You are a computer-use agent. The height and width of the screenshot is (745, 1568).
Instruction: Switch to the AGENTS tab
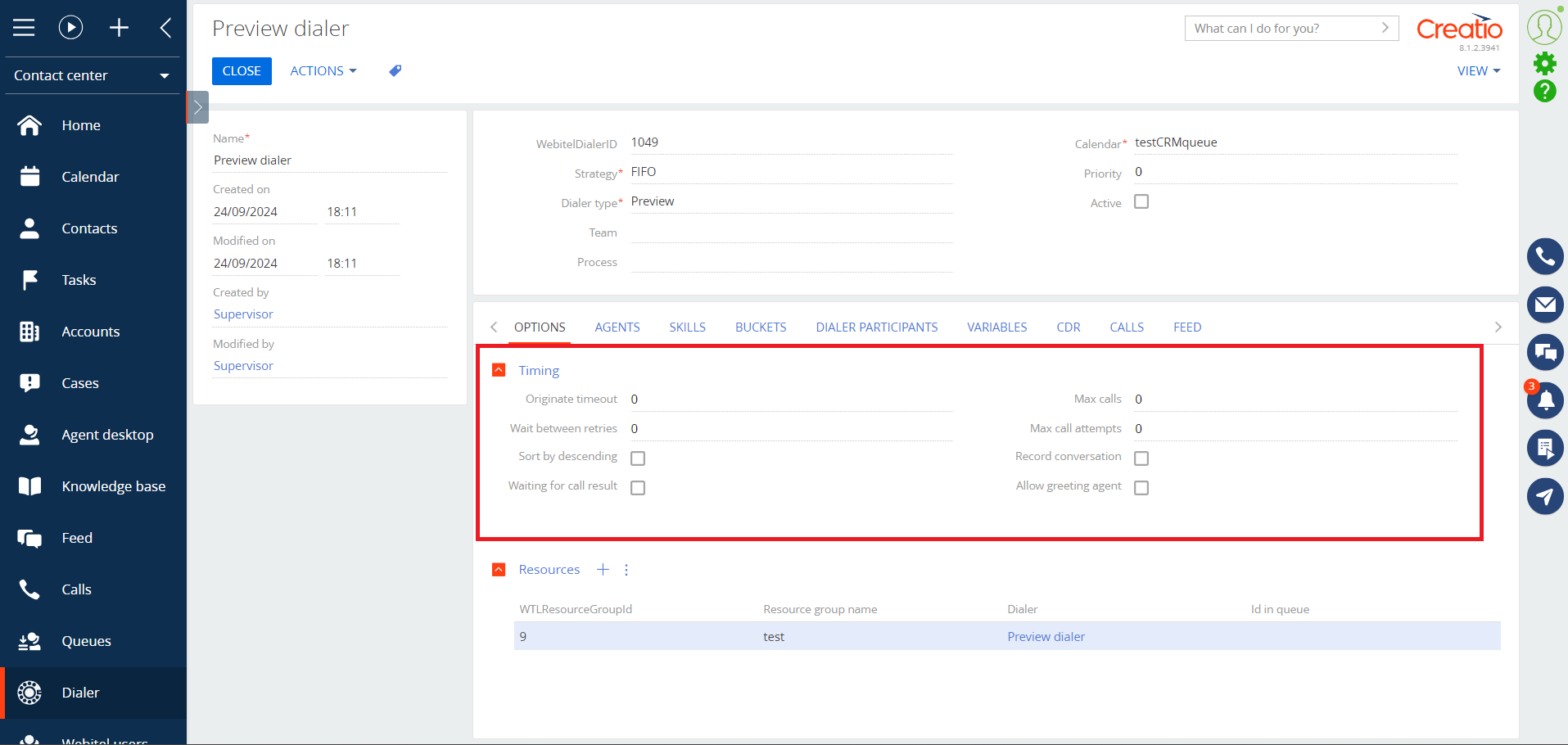pyautogui.click(x=617, y=327)
